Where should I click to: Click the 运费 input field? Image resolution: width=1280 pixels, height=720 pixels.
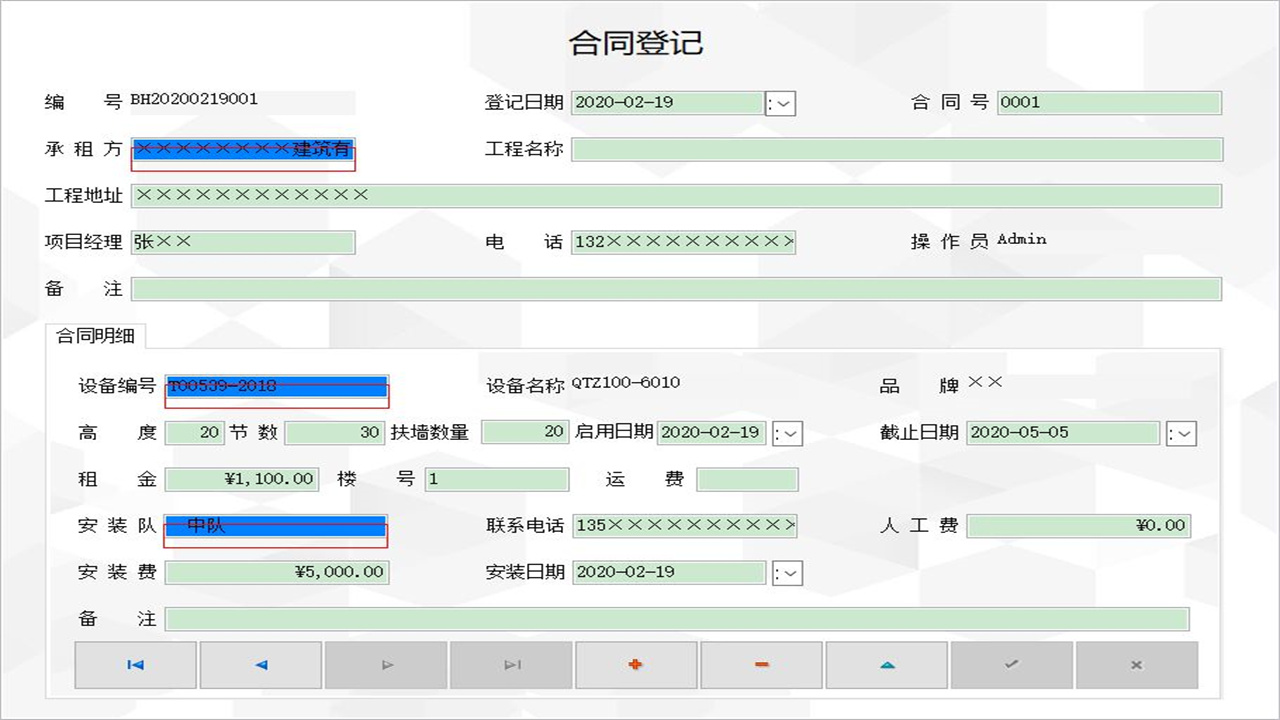[x=747, y=479]
